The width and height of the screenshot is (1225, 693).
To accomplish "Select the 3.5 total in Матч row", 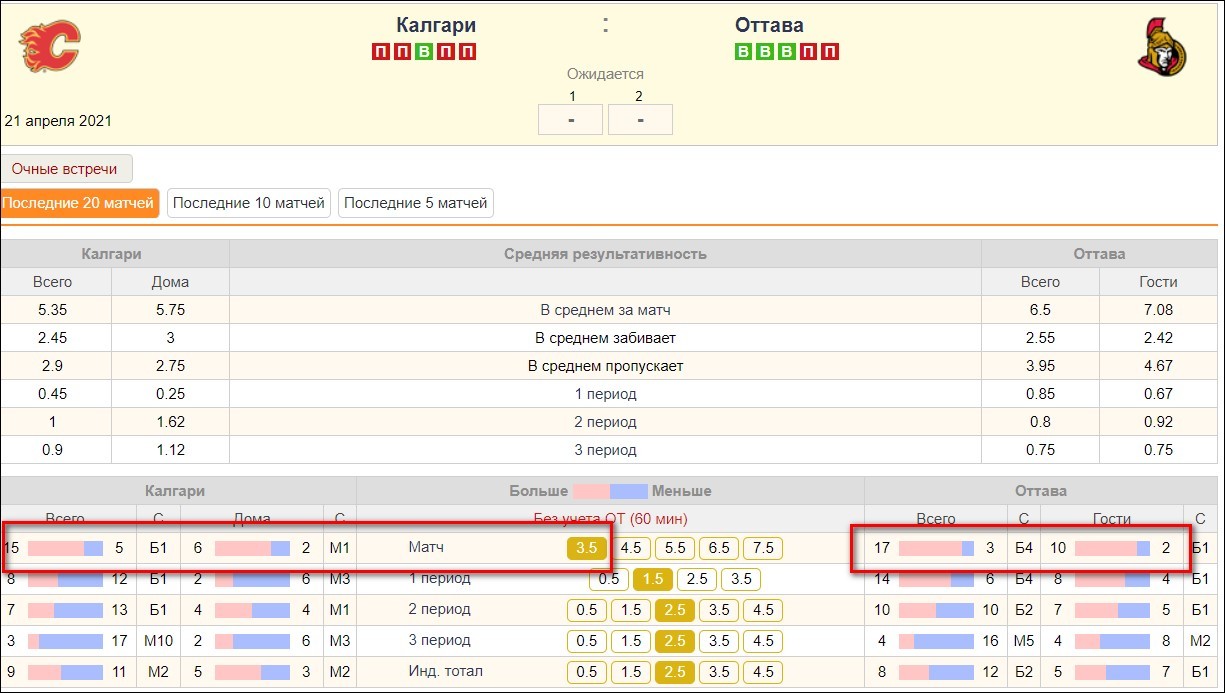I will tap(587, 548).
